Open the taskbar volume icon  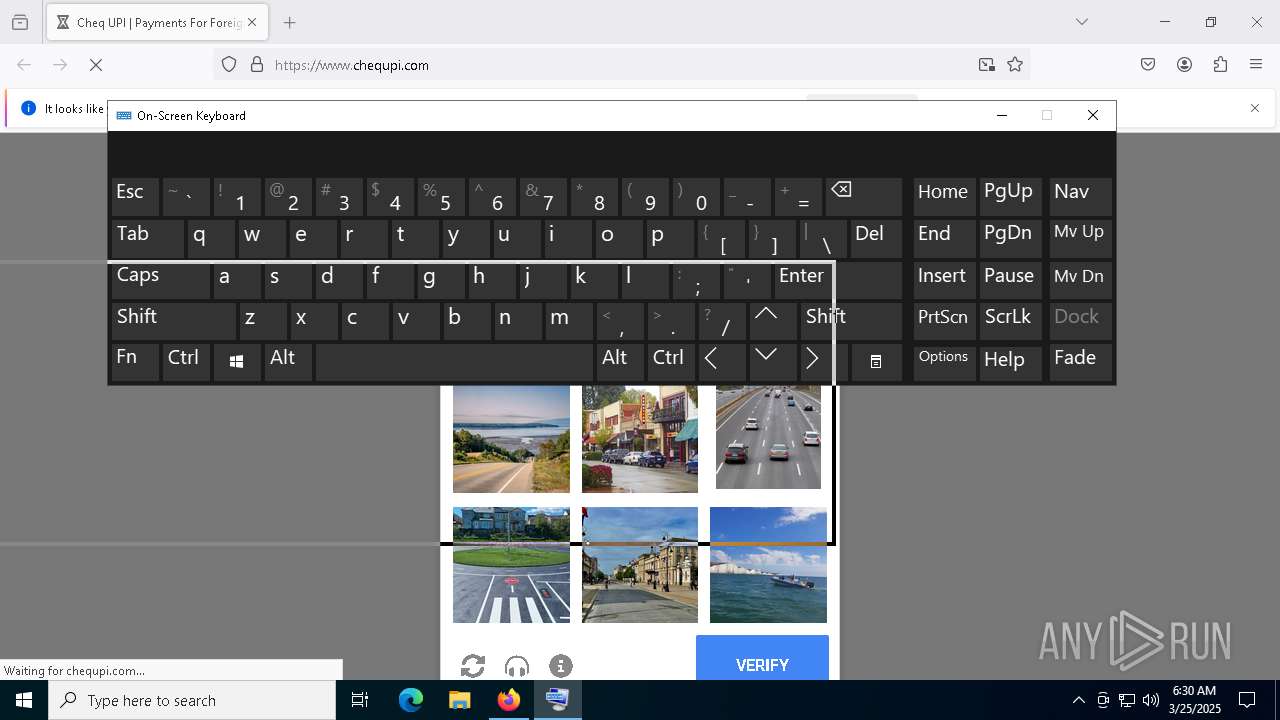1151,700
